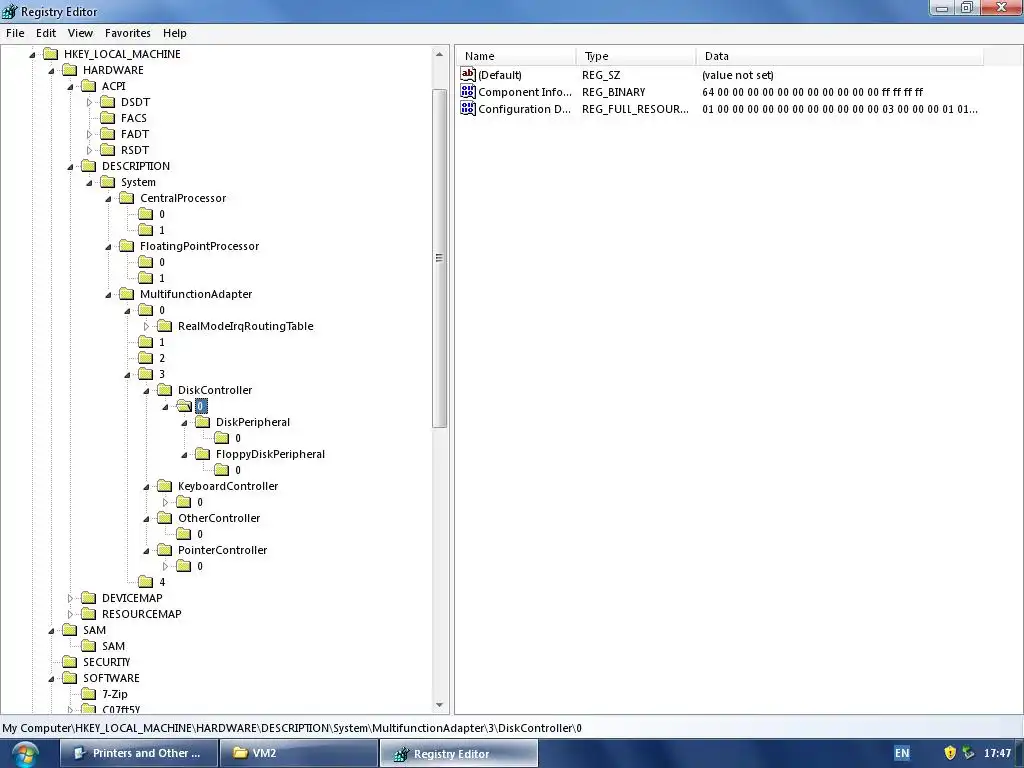Expand the RSDT key

[89, 151]
